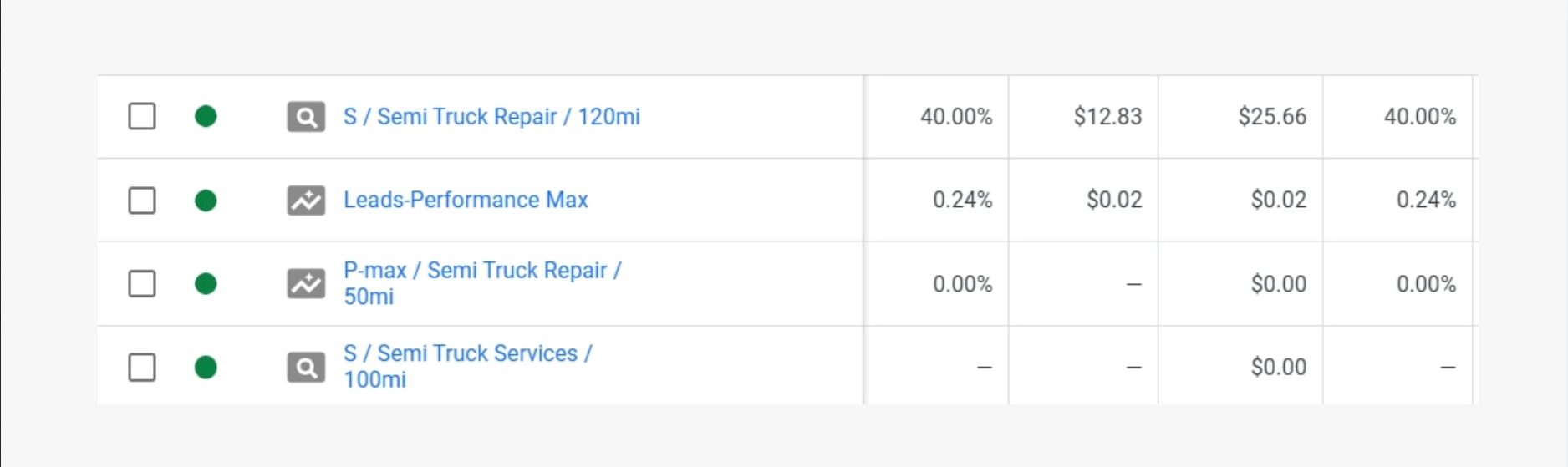Click green status dot for Semi Truck Services
The height and width of the screenshot is (467, 1568).
[x=206, y=368]
